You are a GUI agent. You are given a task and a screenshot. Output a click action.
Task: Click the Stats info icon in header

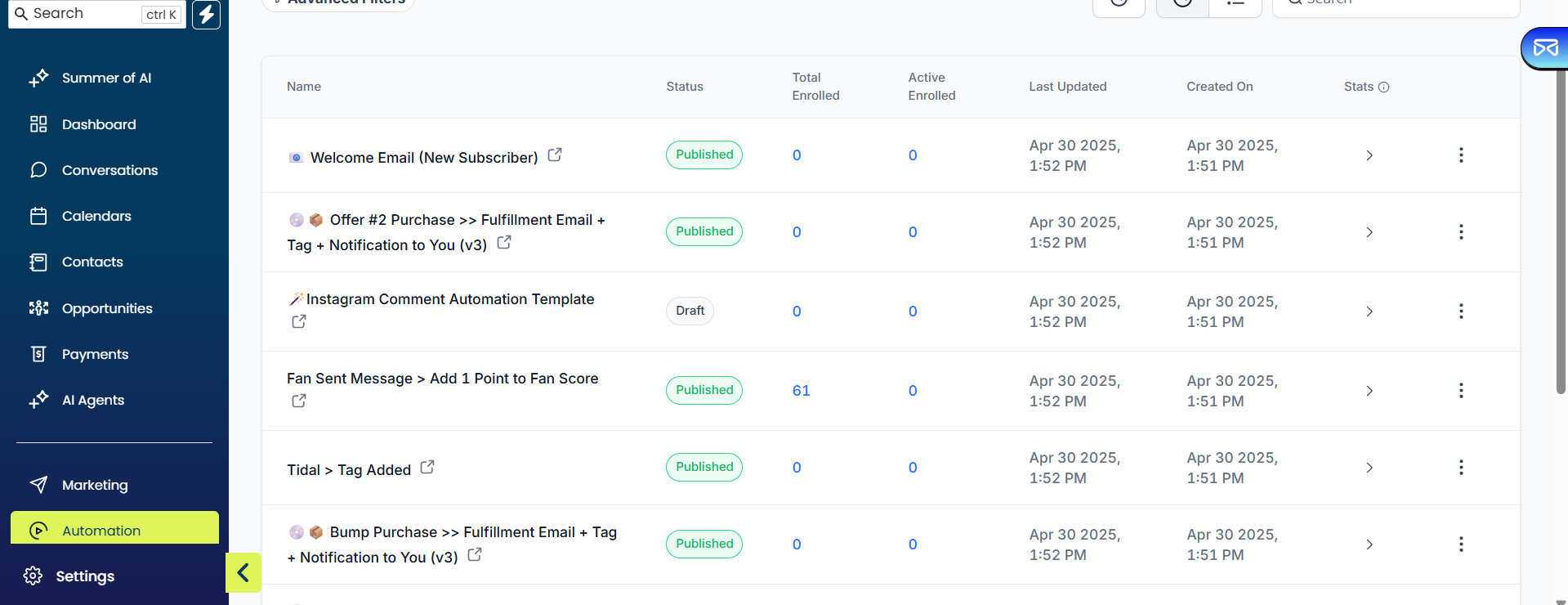click(1383, 87)
